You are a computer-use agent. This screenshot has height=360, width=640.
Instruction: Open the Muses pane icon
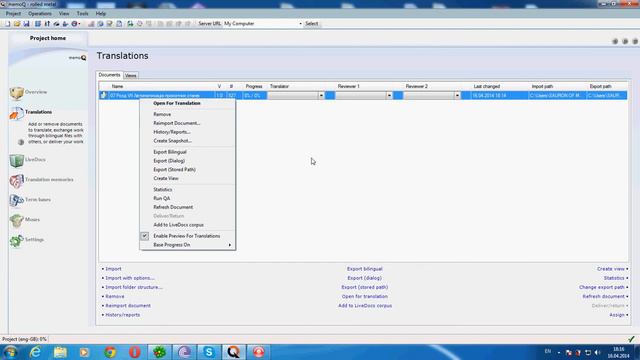pyautogui.click(x=16, y=220)
